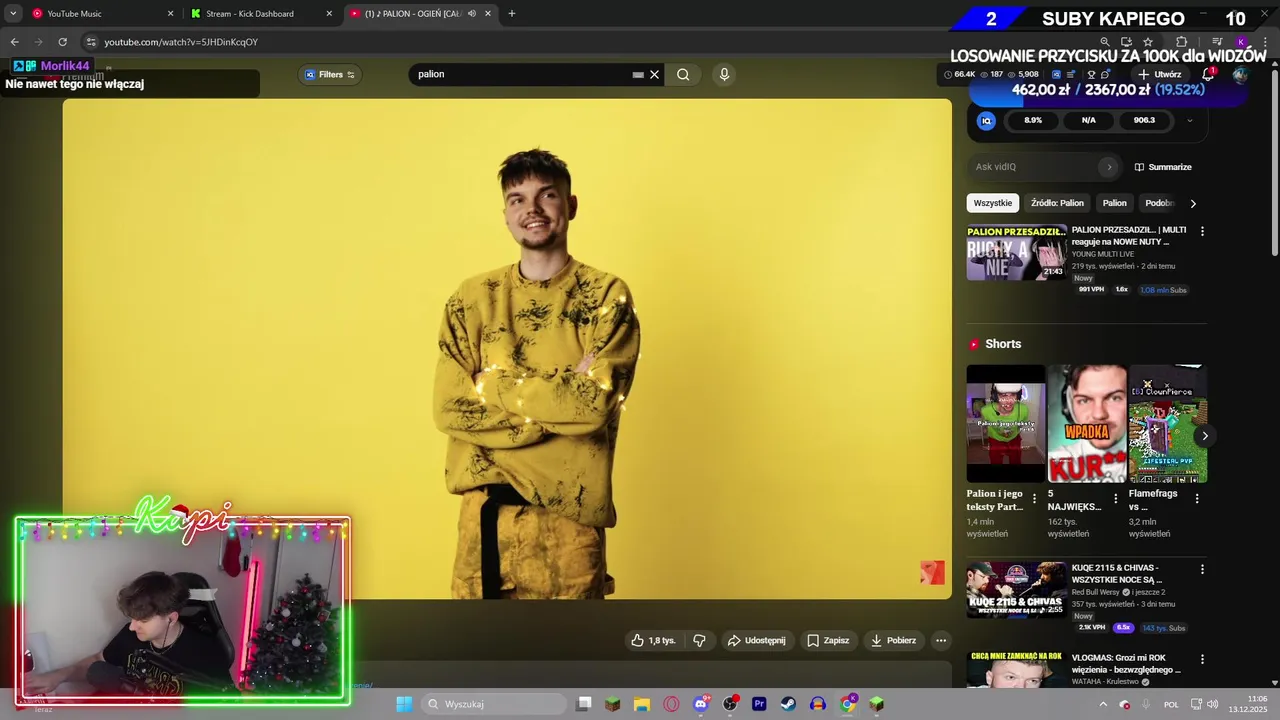Open 'Palion i jego teksty' short thumbnail
The image size is (1280, 720).
tap(1006, 423)
